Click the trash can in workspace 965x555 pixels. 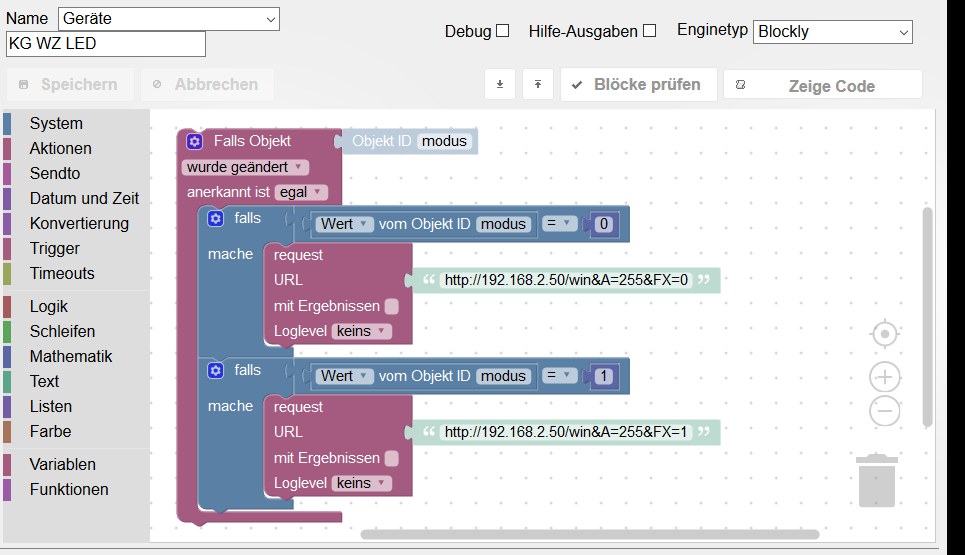click(877, 481)
